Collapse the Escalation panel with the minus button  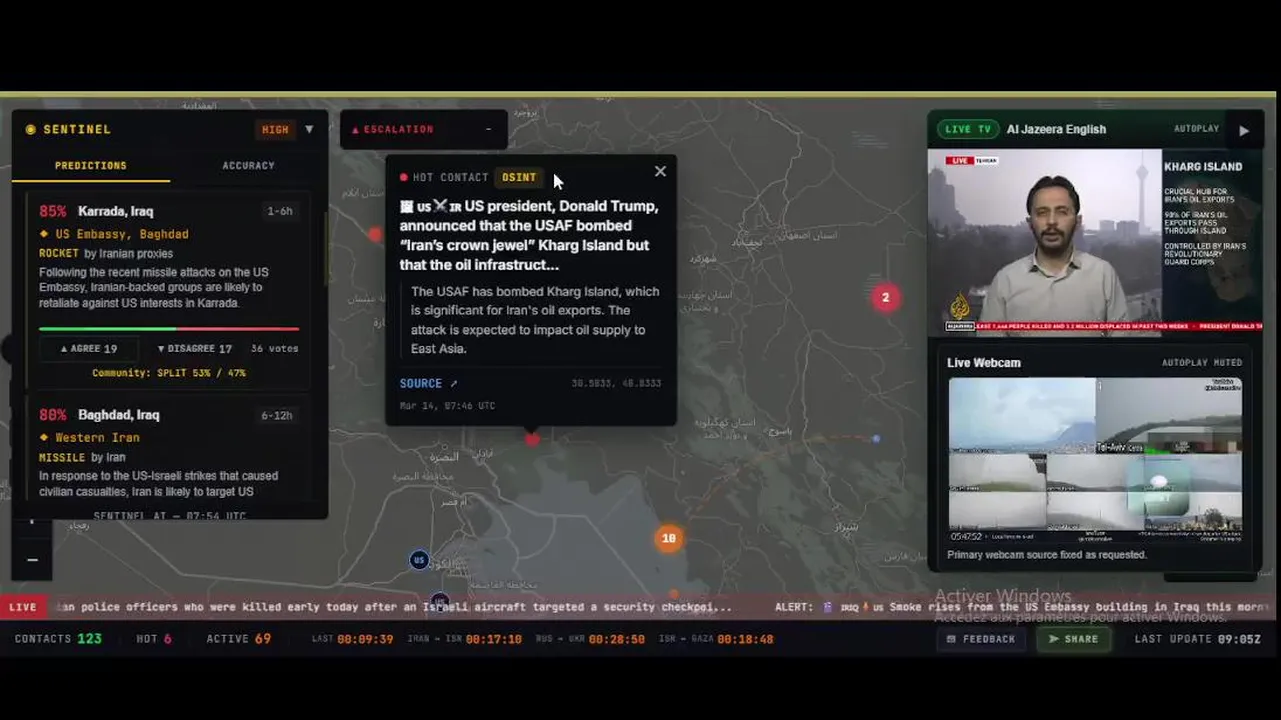(488, 129)
